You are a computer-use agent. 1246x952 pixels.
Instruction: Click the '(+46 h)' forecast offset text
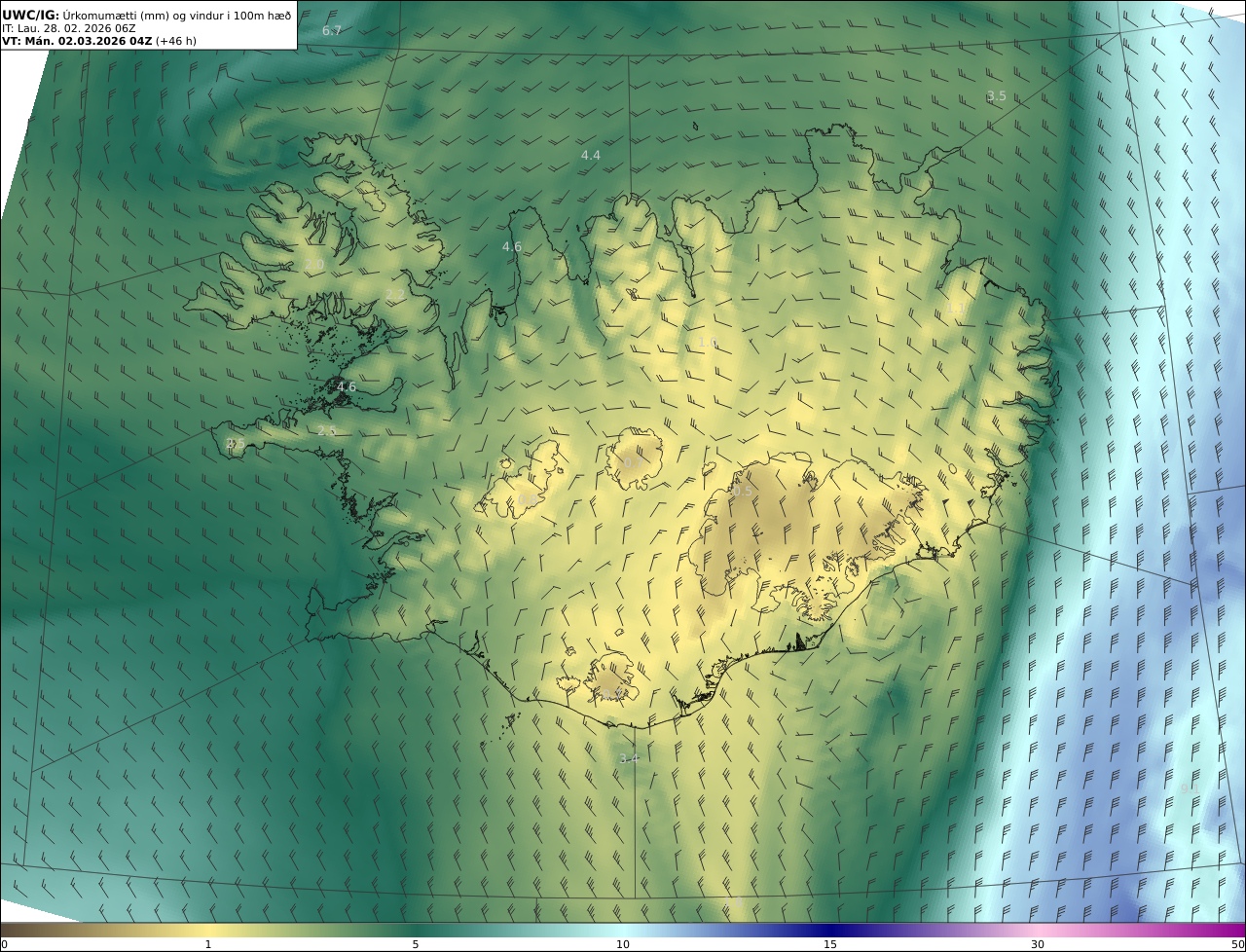click(176, 41)
